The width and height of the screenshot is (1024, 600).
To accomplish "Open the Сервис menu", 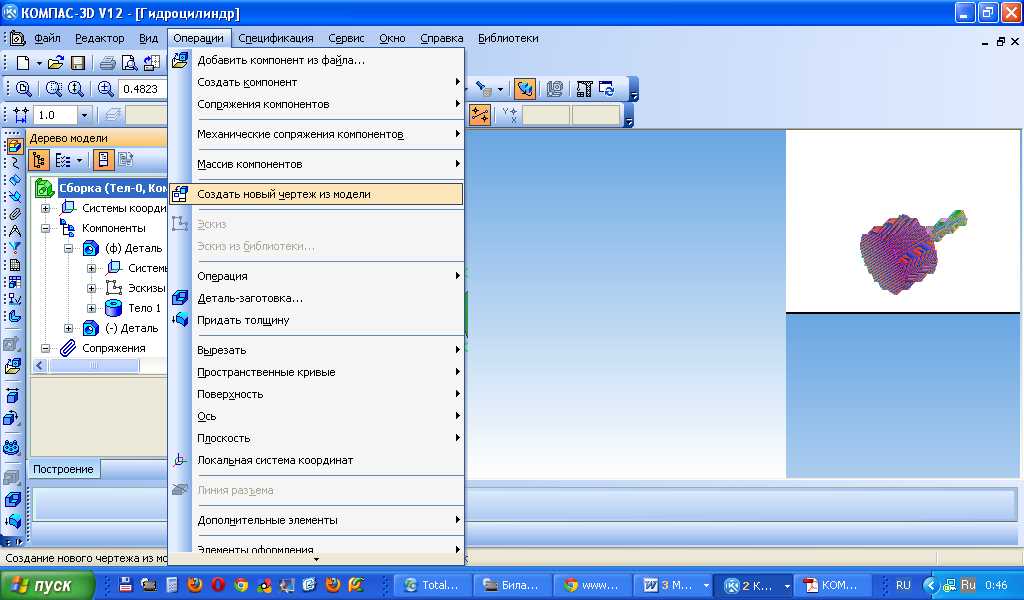I will tap(346, 38).
